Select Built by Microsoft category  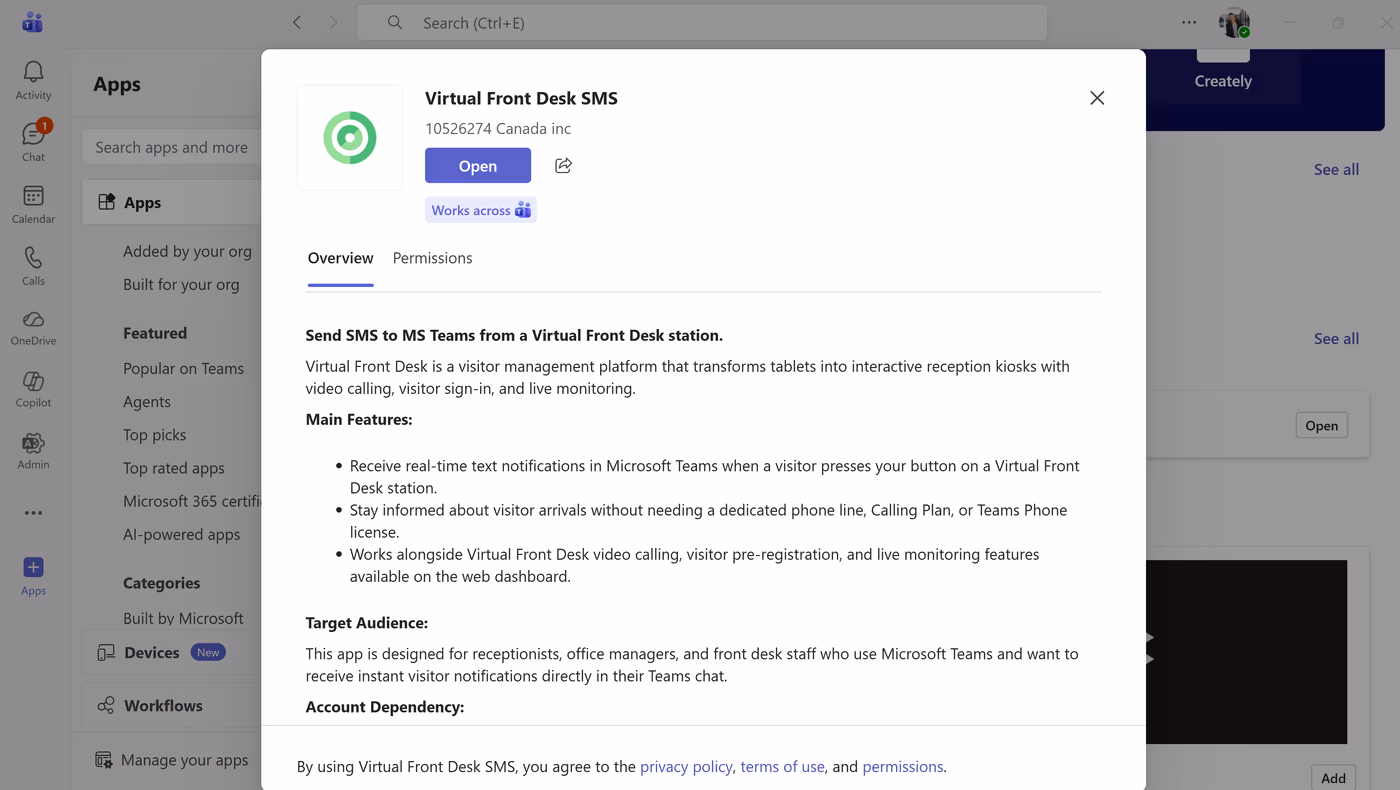tap(183, 618)
